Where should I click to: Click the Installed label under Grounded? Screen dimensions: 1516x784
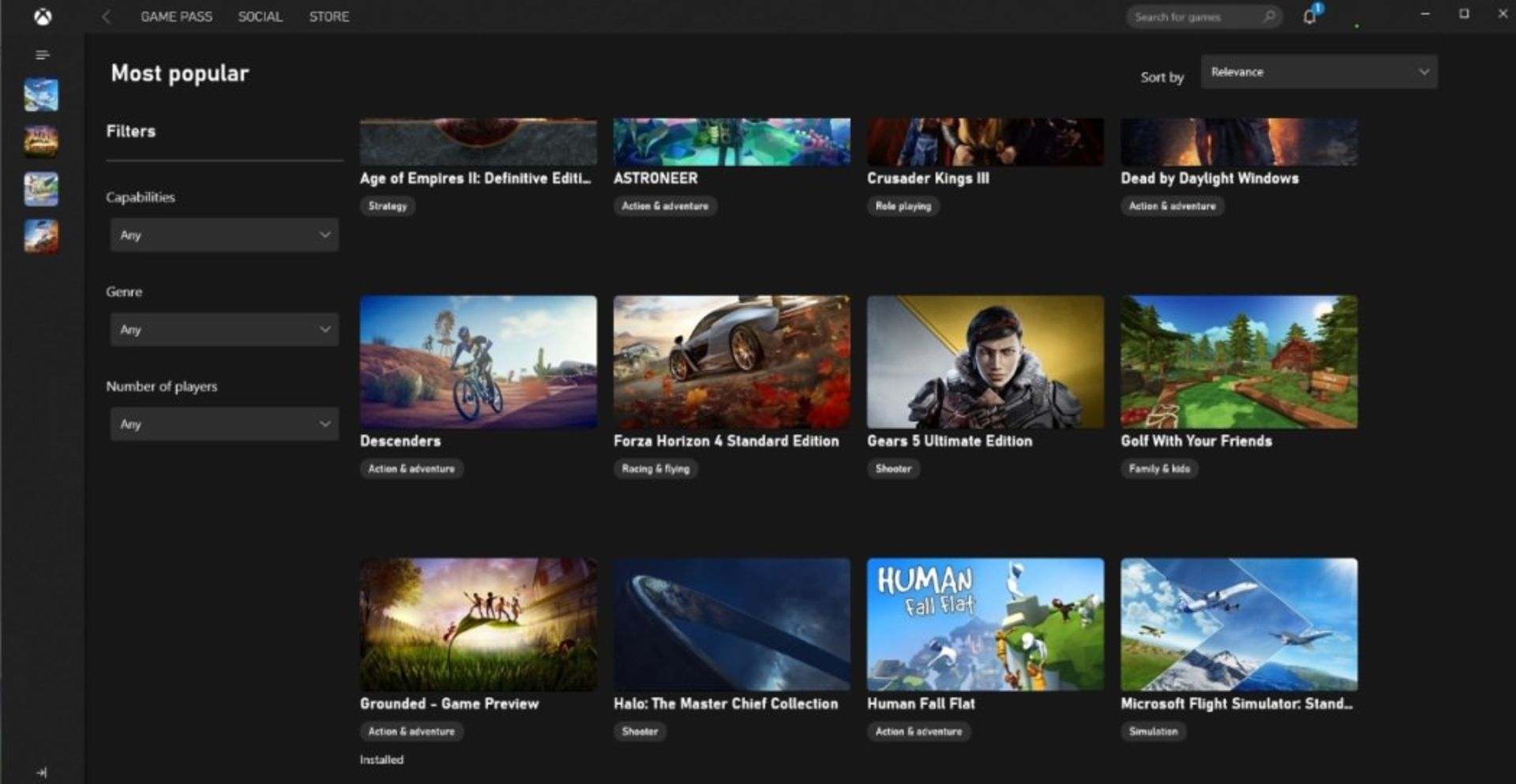381,760
